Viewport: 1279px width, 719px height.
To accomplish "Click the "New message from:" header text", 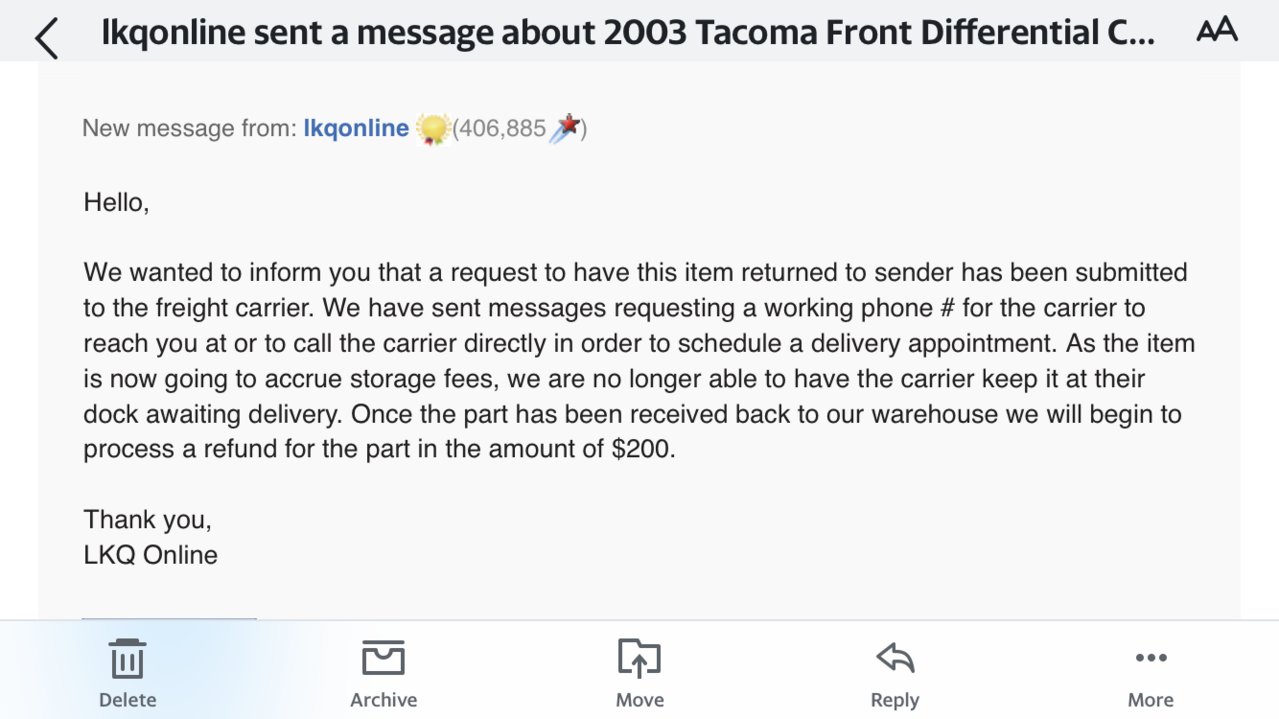I will 189,128.
